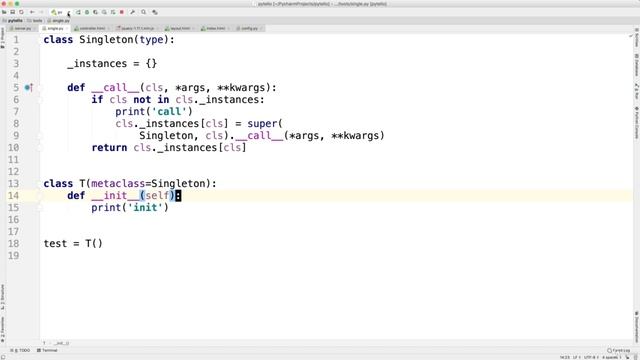Click the concurrency diagram toolbar icon

(113, 12)
